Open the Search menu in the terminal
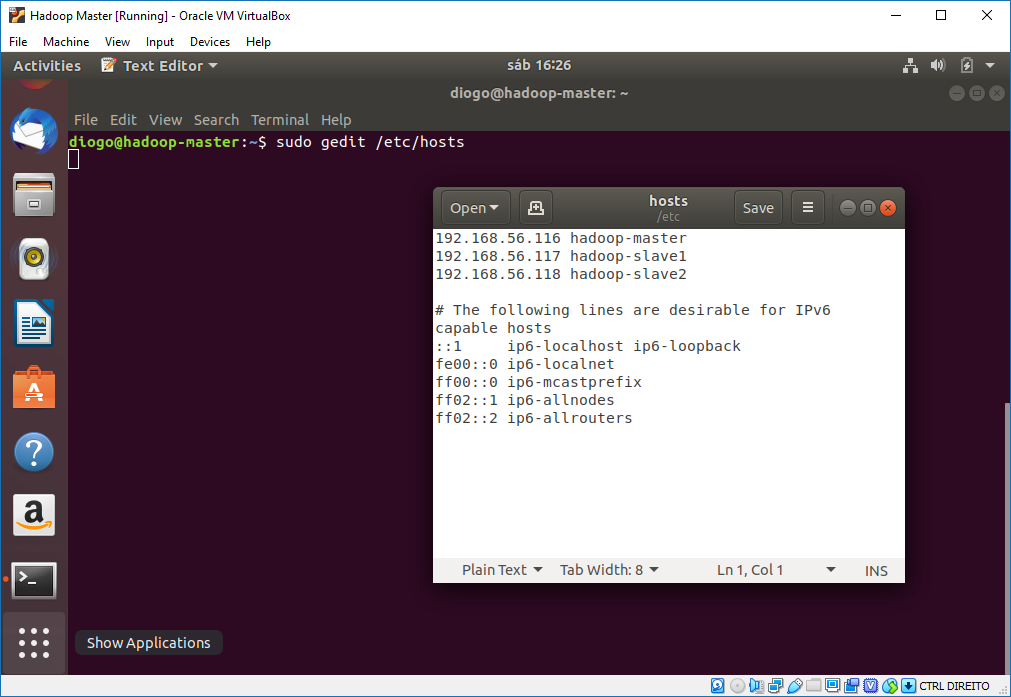Viewport: 1011px width, 697px height. [x=216, y=119]
